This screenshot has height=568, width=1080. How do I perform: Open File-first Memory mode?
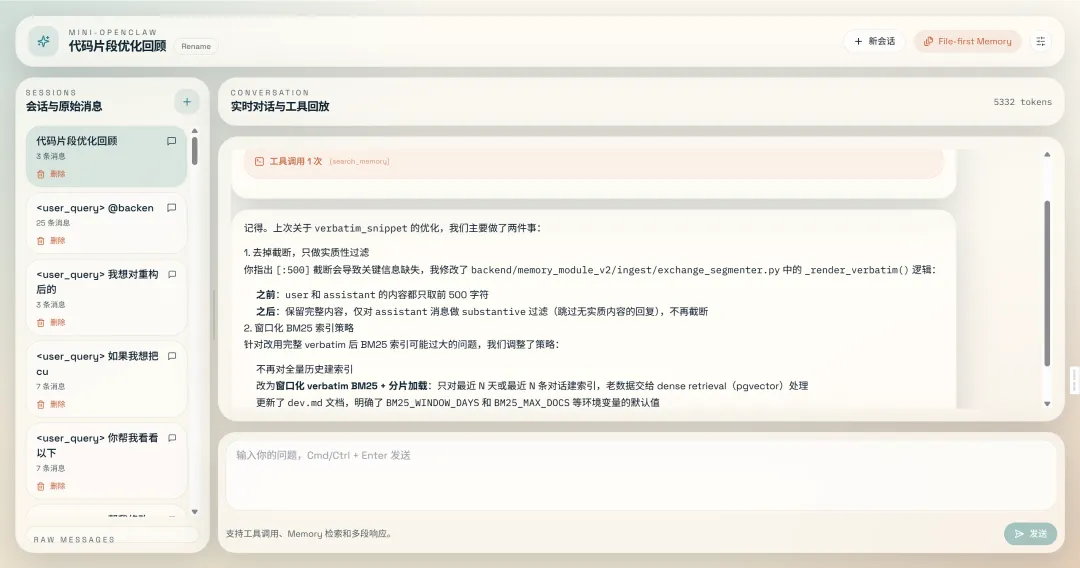[x=967, y=41]
